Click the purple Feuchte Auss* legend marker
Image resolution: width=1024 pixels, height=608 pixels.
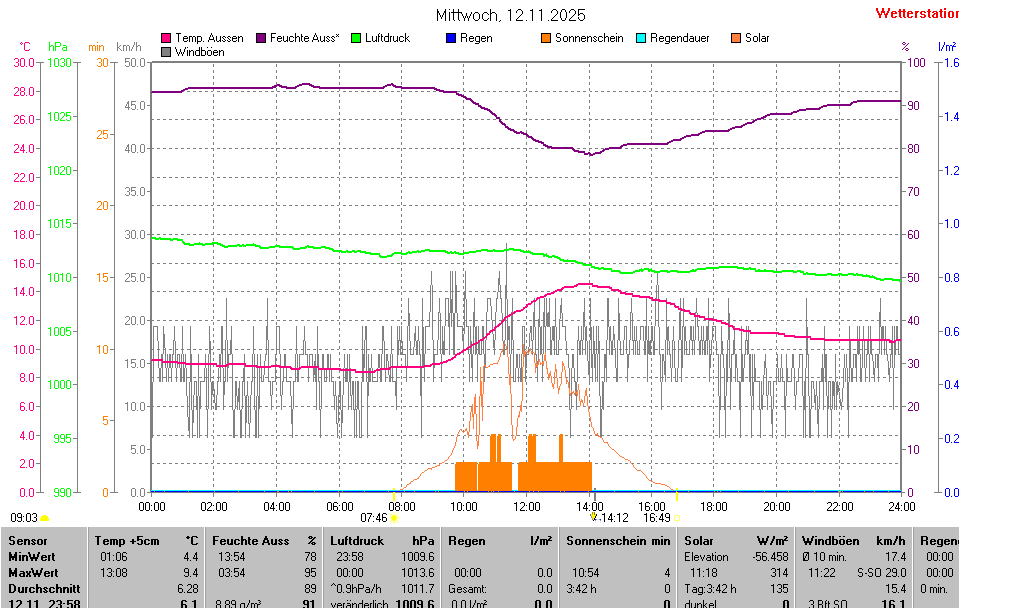coord(261,38)
